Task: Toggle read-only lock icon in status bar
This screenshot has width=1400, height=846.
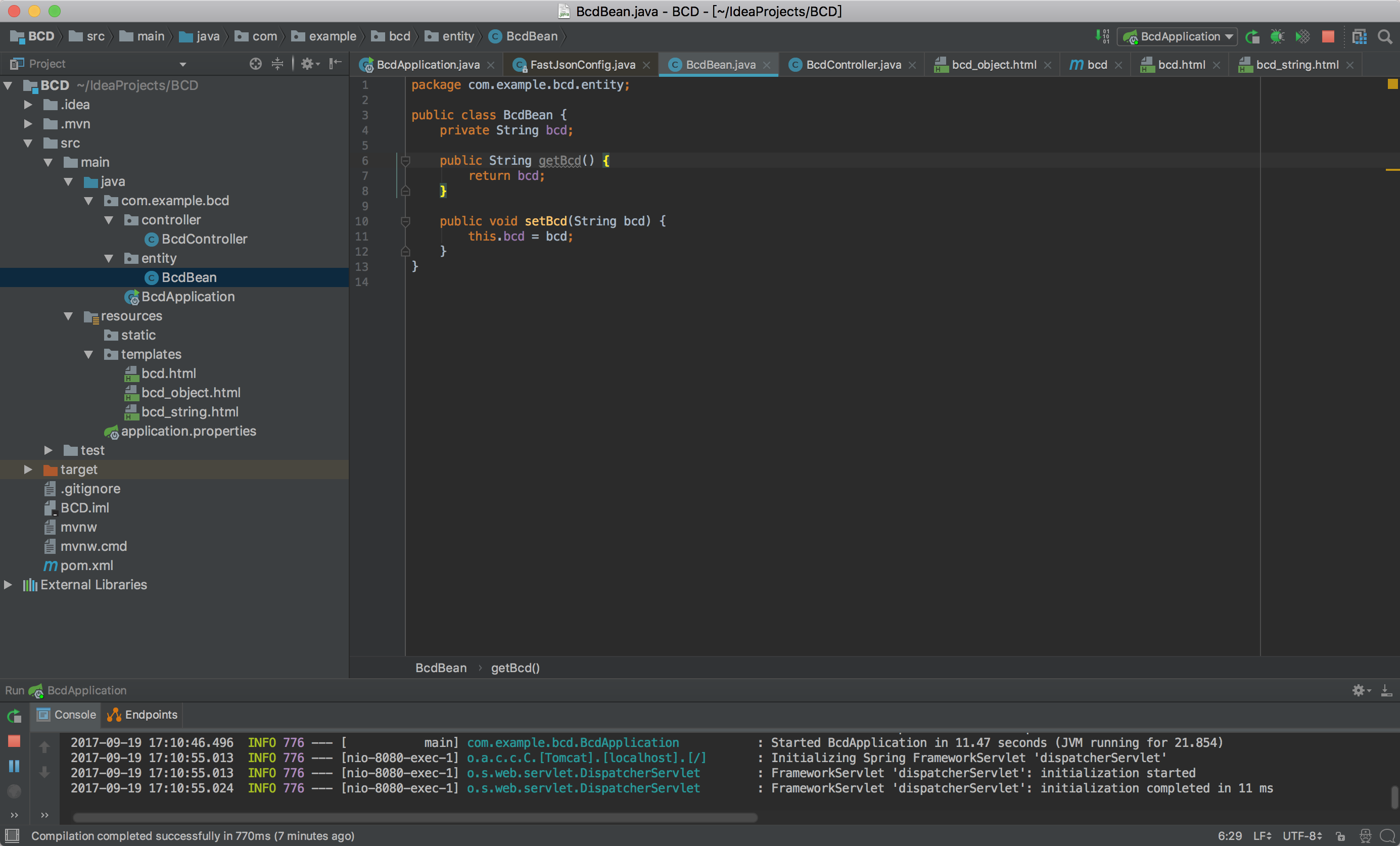Action: click(x=1340, y=836)
